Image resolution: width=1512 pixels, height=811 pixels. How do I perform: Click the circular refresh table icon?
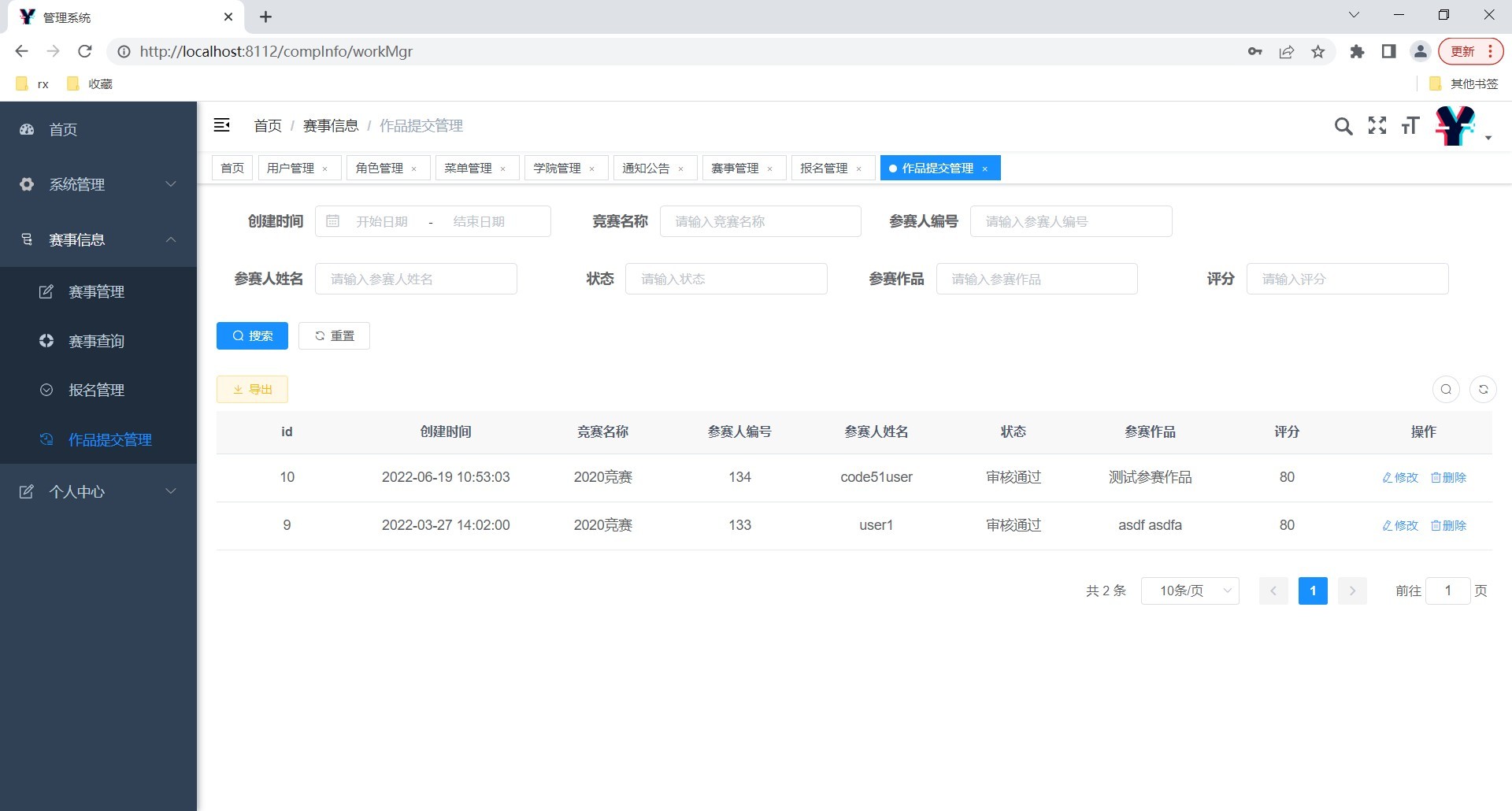tap(1483, 389)
